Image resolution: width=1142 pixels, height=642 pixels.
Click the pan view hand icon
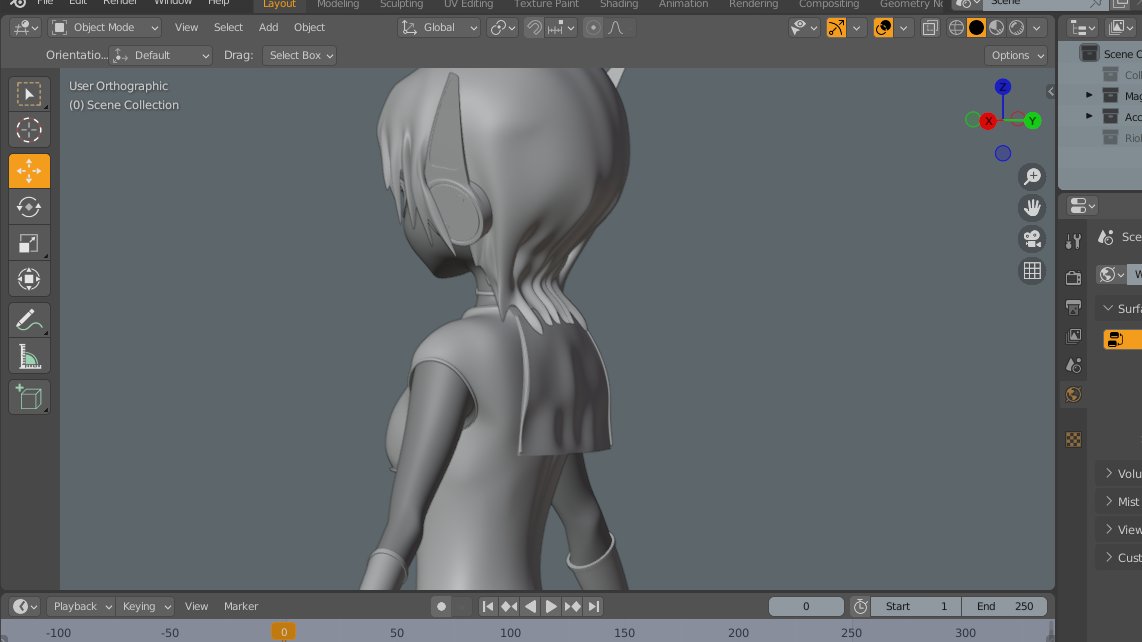[1032, 208]
